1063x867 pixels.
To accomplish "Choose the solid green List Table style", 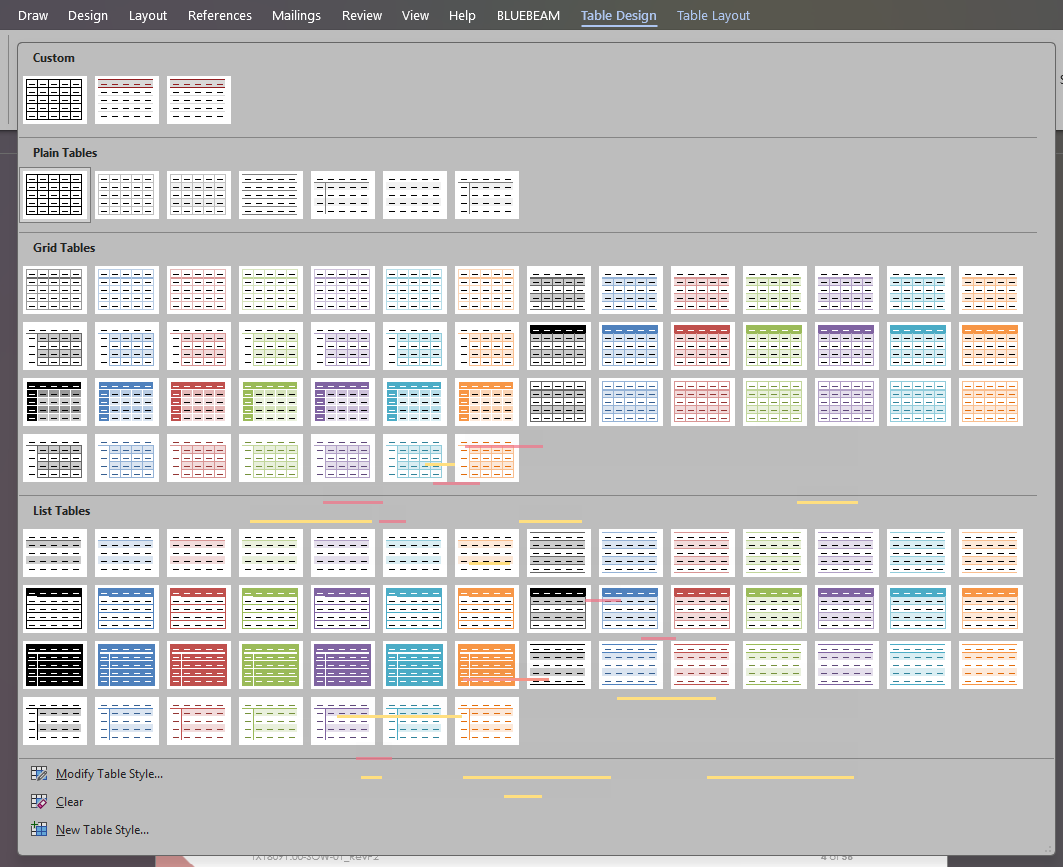I will tap(270, 665).
